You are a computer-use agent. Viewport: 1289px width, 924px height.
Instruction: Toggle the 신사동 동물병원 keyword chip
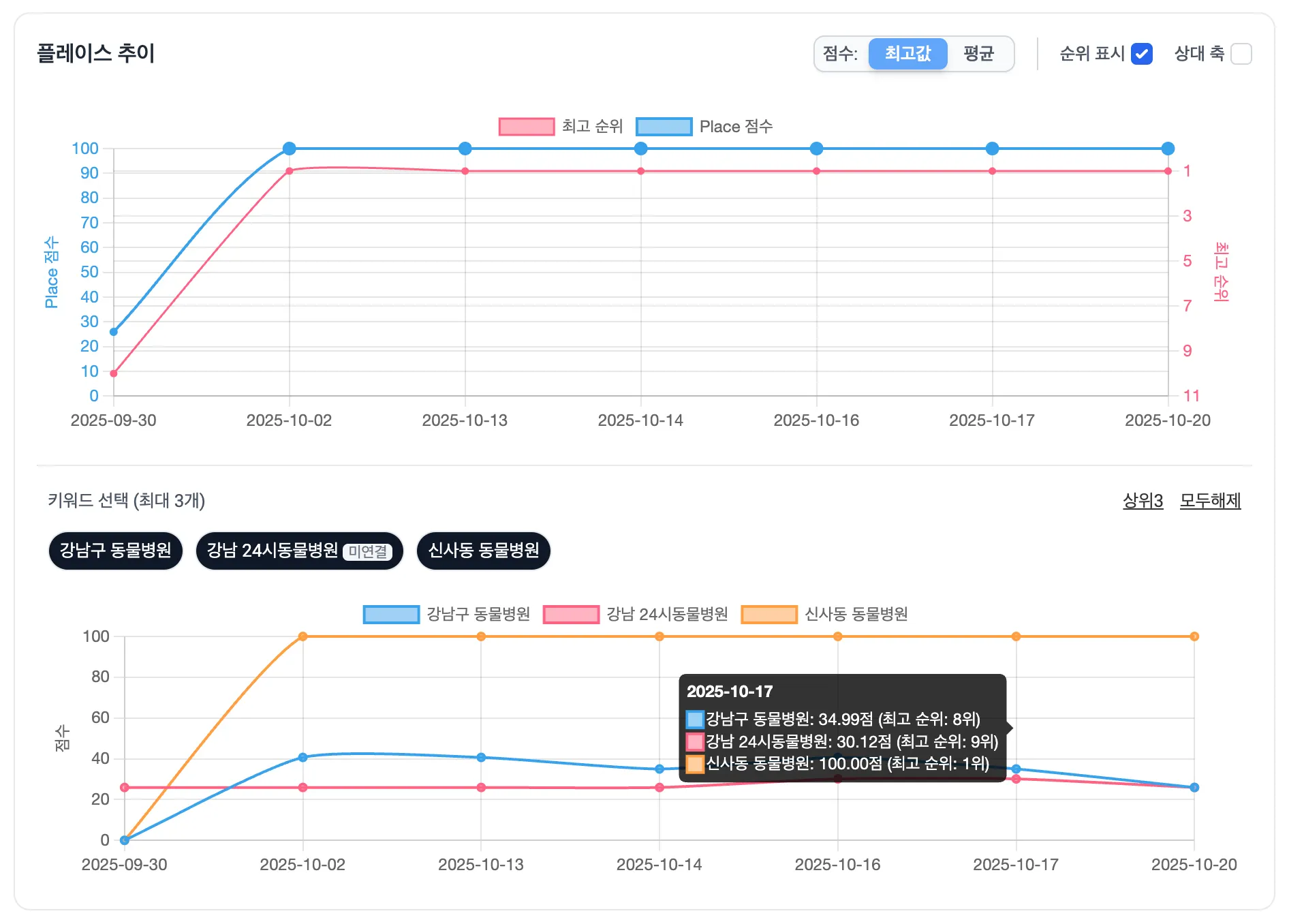[x=483, y=551]
